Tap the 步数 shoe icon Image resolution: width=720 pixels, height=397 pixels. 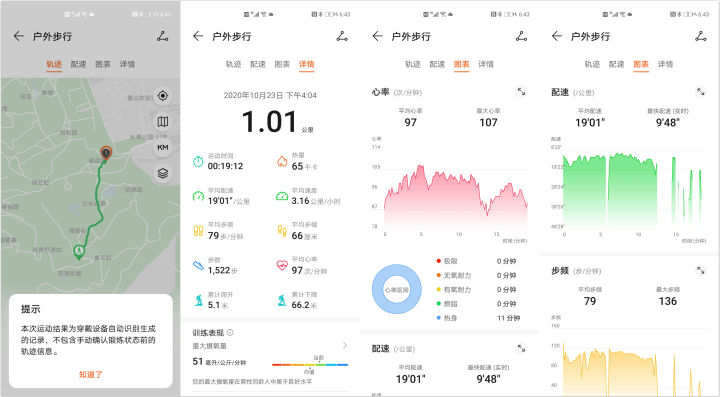point(198,265)
